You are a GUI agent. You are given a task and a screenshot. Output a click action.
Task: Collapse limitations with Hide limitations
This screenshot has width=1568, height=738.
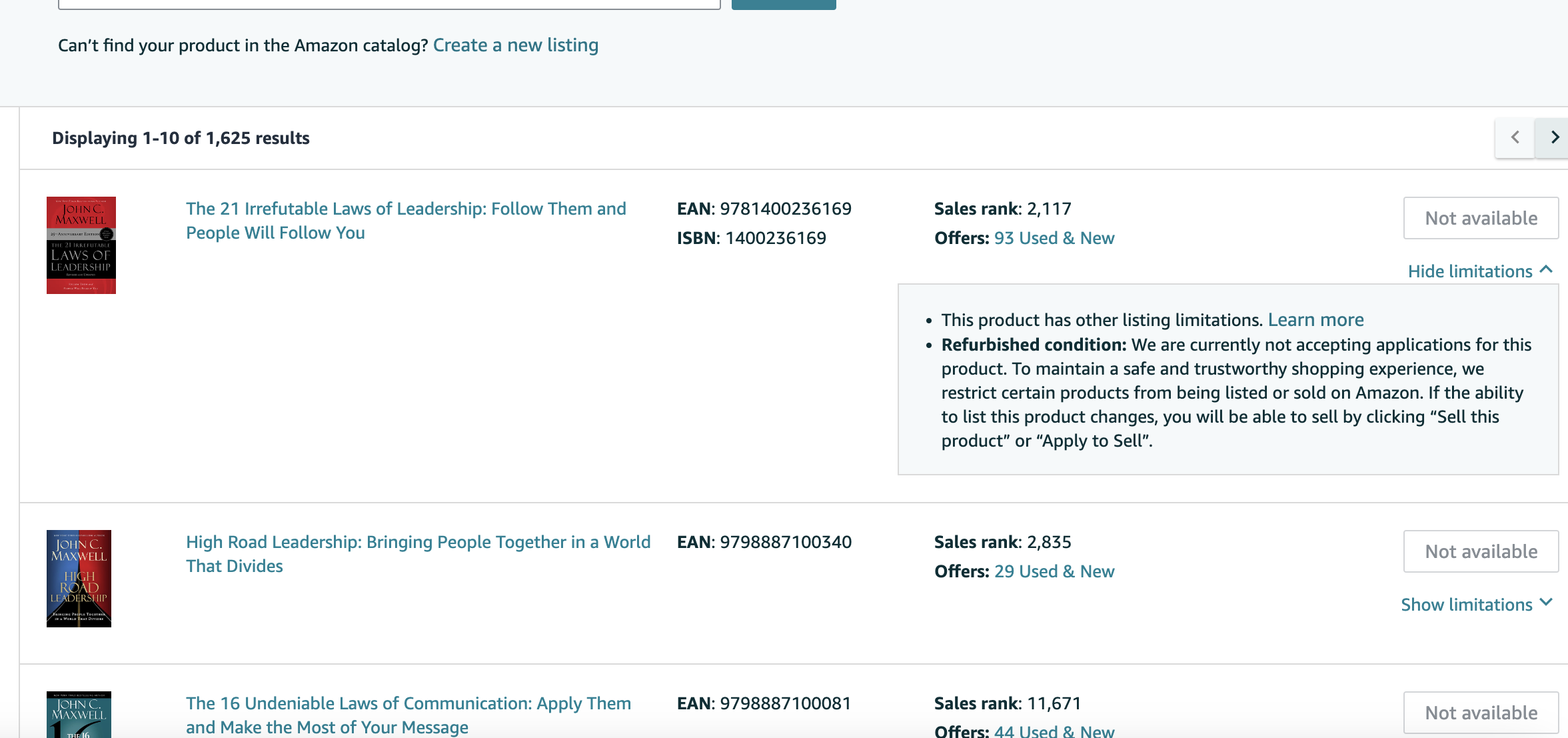pos(1480,271)
